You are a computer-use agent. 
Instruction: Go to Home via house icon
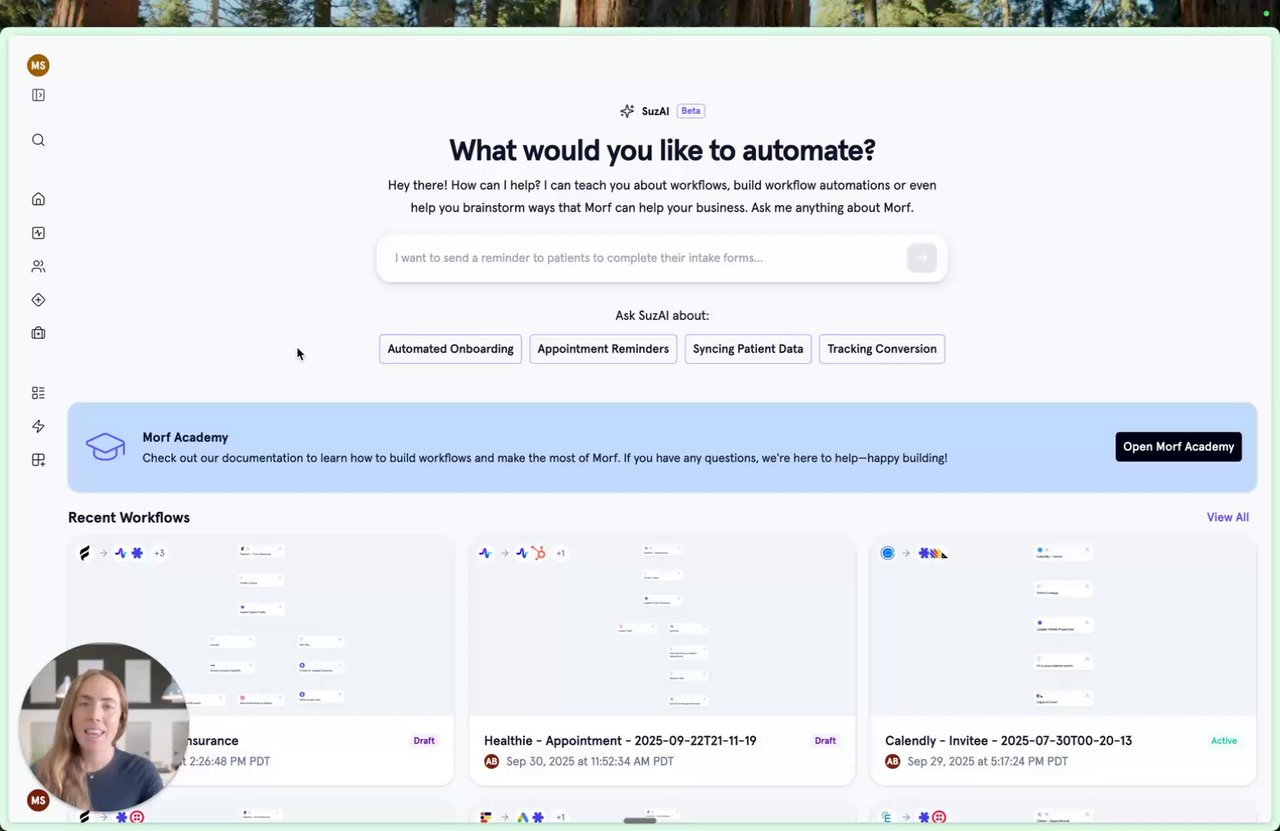pos(38,199)
